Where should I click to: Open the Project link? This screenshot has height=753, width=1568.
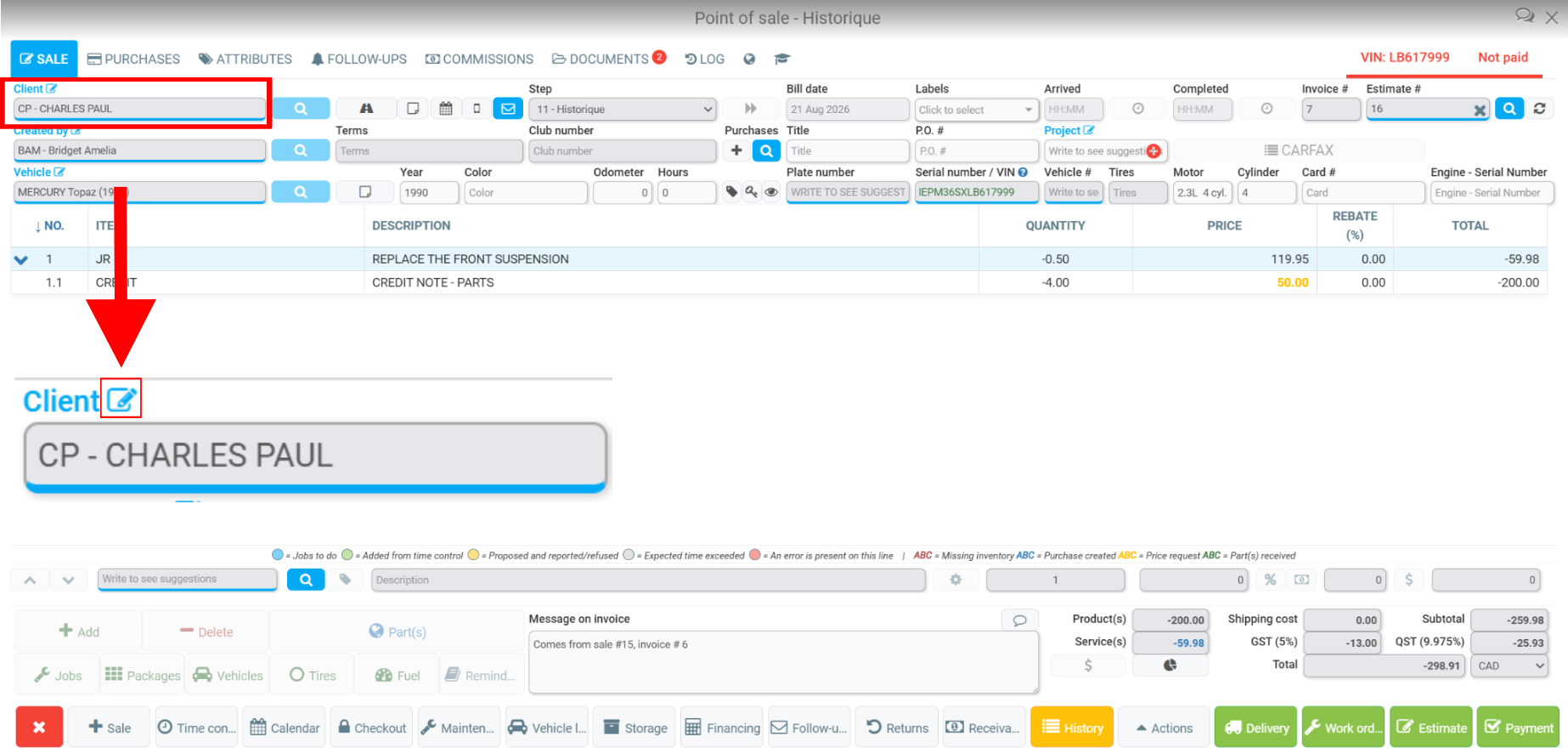tap(1069, 130)
